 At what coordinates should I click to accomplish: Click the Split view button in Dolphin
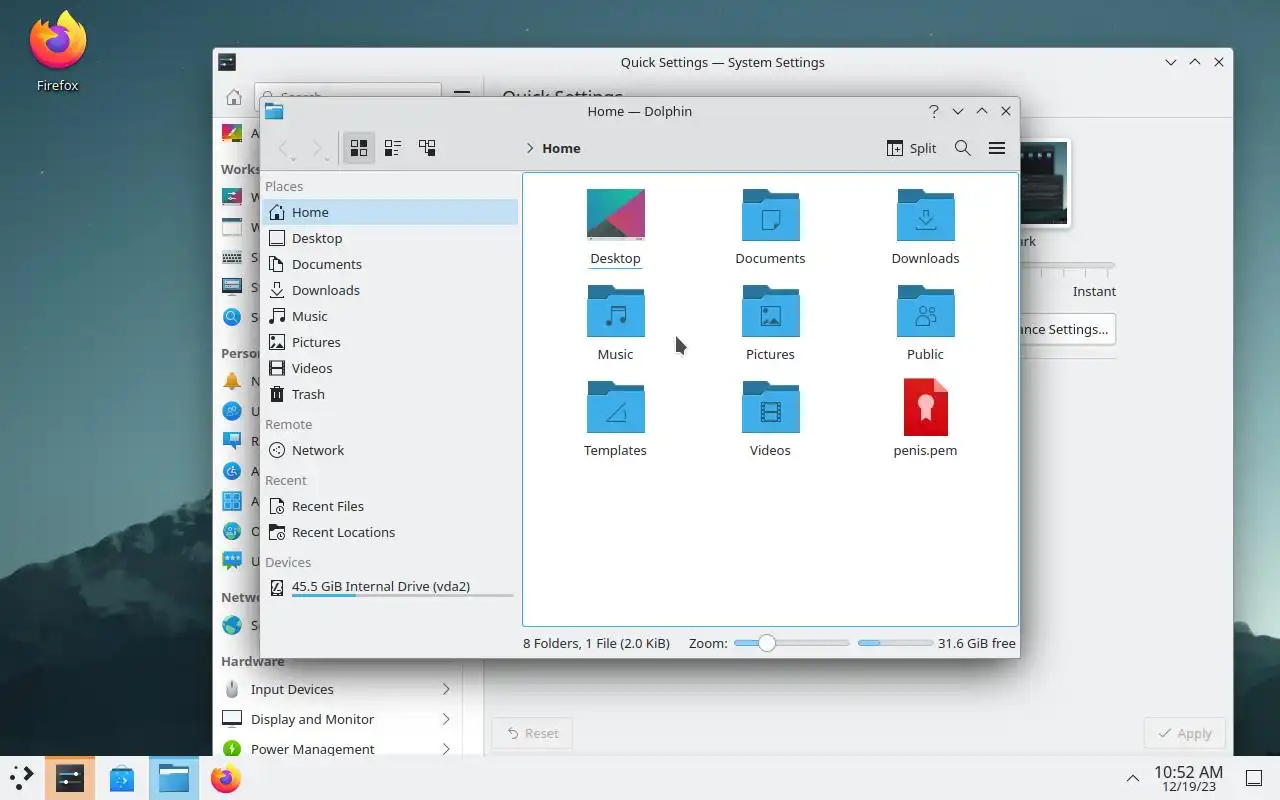[911, 148]
